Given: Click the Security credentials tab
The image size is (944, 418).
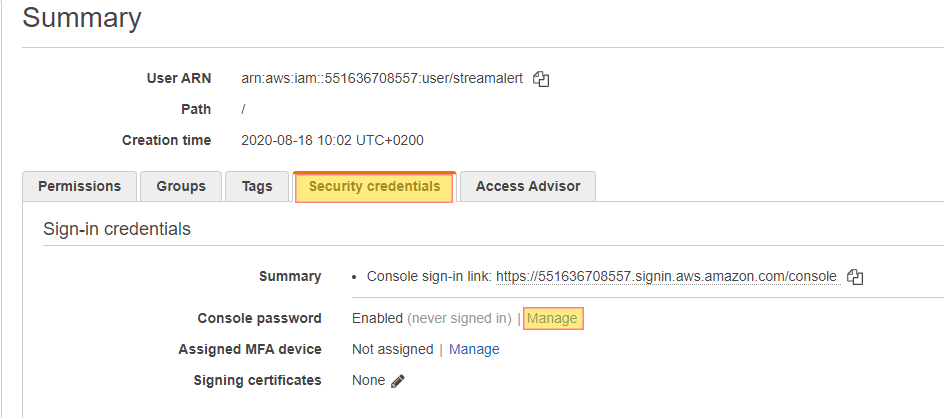Looking at the screenshot, I should click(374, 187).
